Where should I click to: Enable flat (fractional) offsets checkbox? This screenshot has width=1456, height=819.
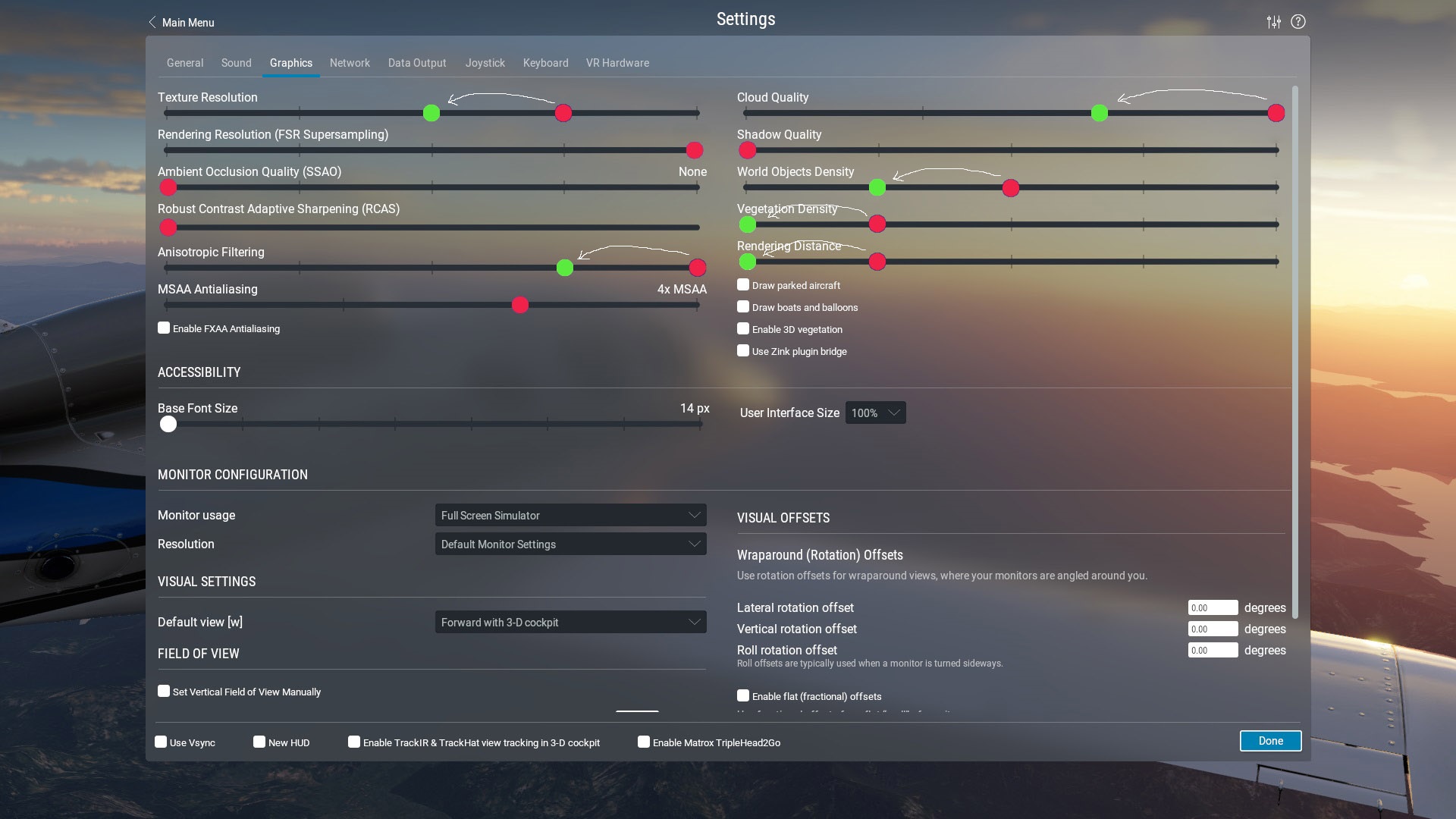coord(743,696)
